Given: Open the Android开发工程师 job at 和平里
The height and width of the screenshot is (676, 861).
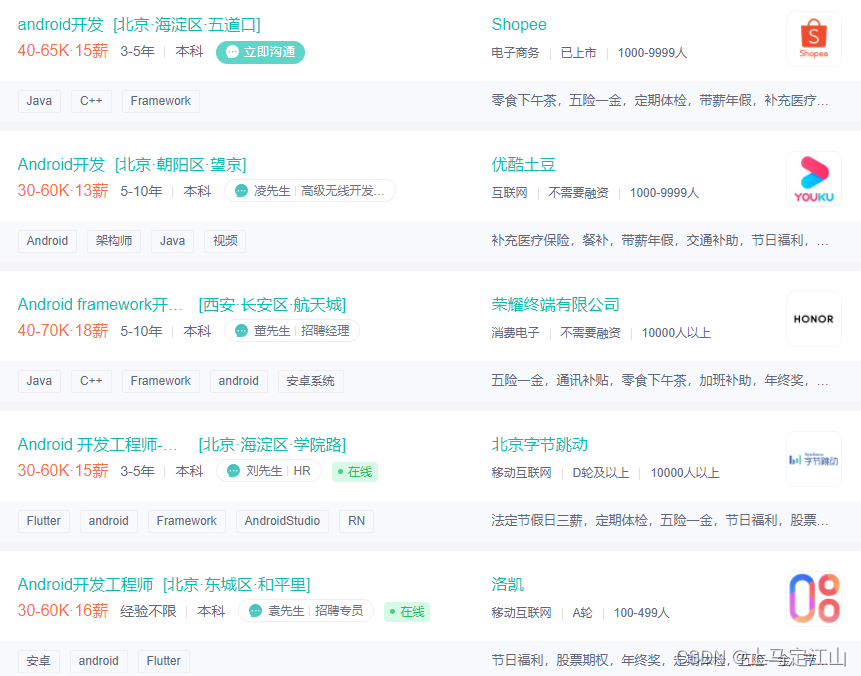Looking at the screenshot, I should 164,585.
